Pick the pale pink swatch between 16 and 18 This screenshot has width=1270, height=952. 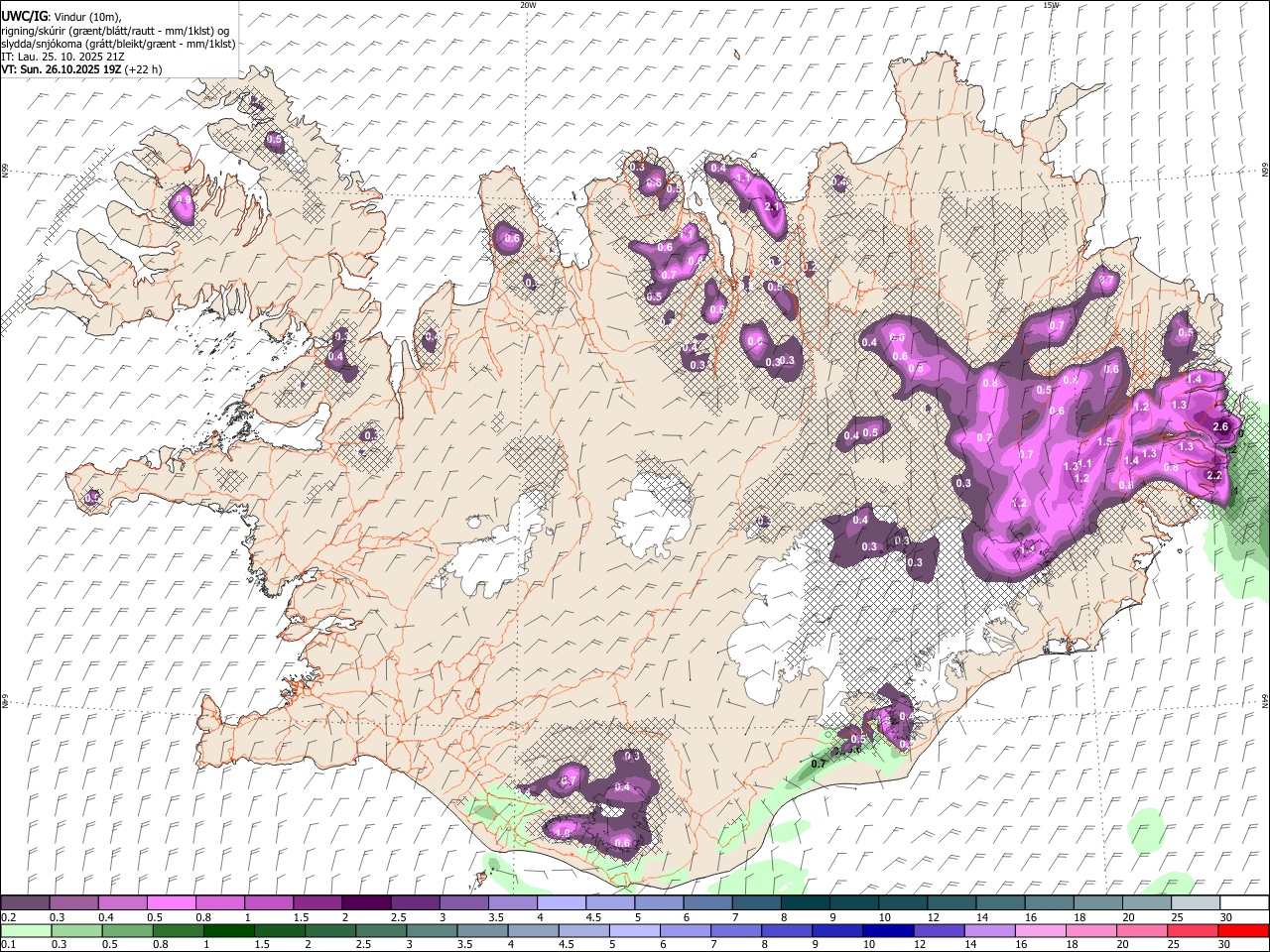(1039, 930)
